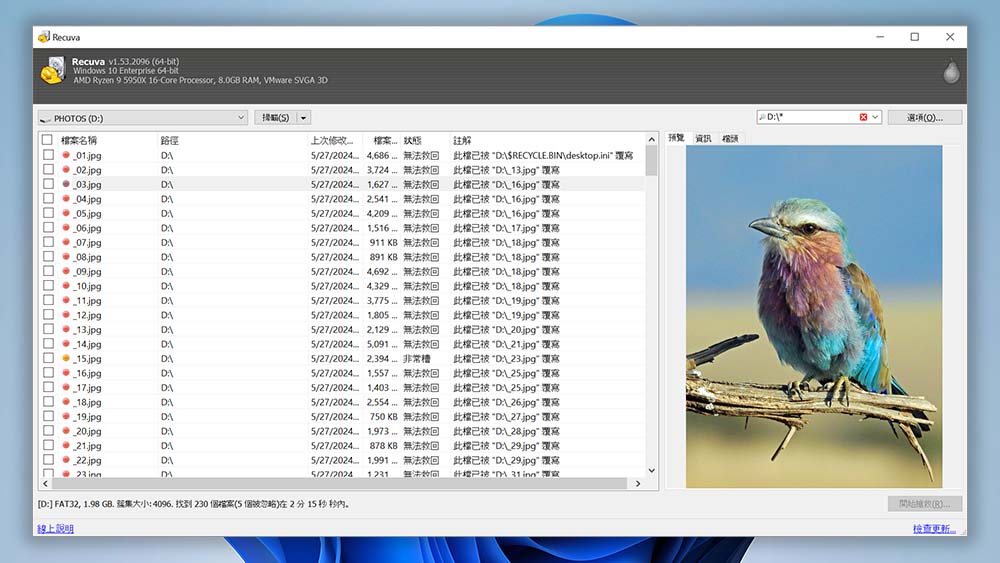Select the _14.jpg file name
1000x563 pixels.
pyautogui.click(x=87, y=344)
